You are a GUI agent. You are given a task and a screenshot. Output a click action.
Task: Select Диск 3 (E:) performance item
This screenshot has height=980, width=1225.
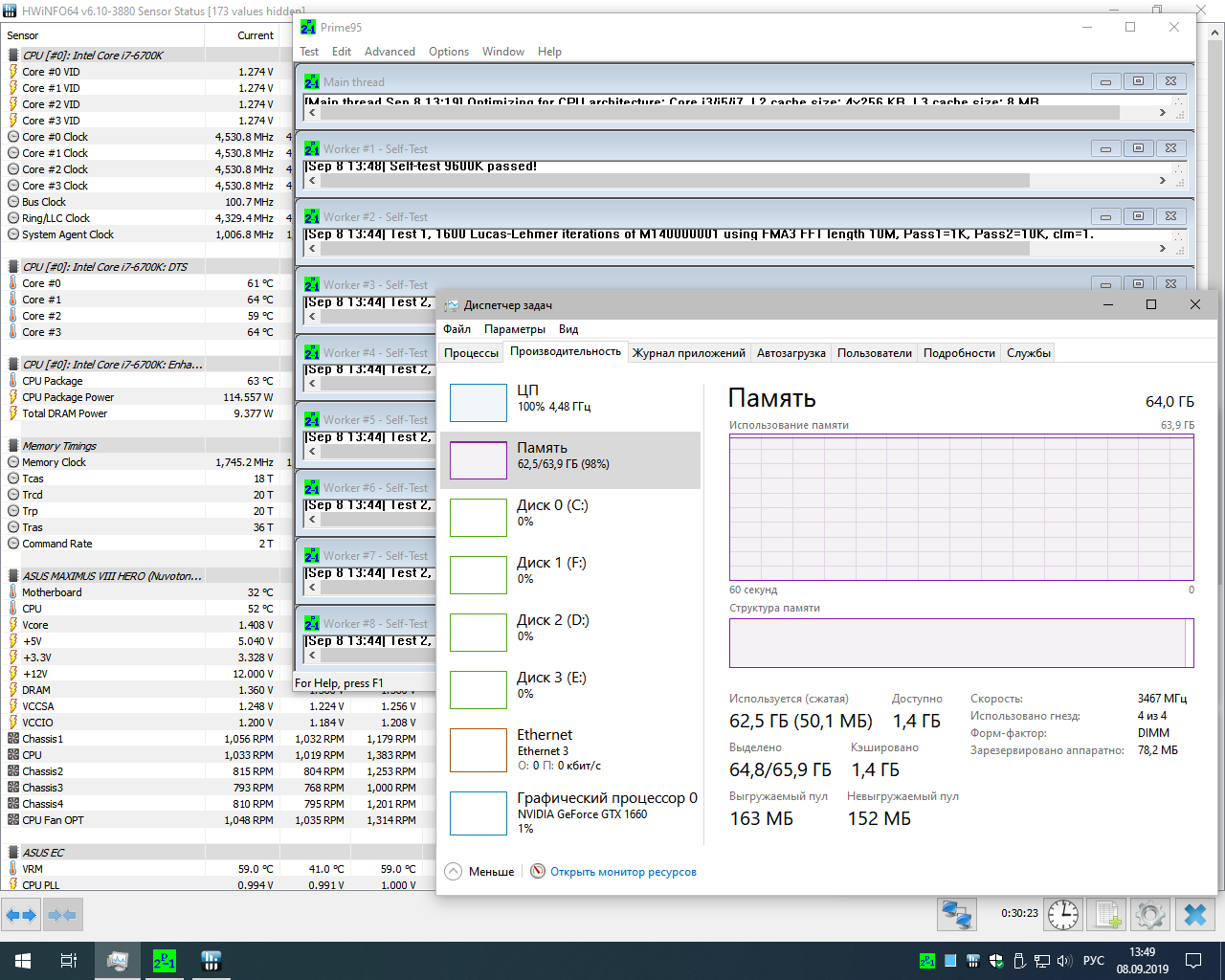click(x=570, y=690)
